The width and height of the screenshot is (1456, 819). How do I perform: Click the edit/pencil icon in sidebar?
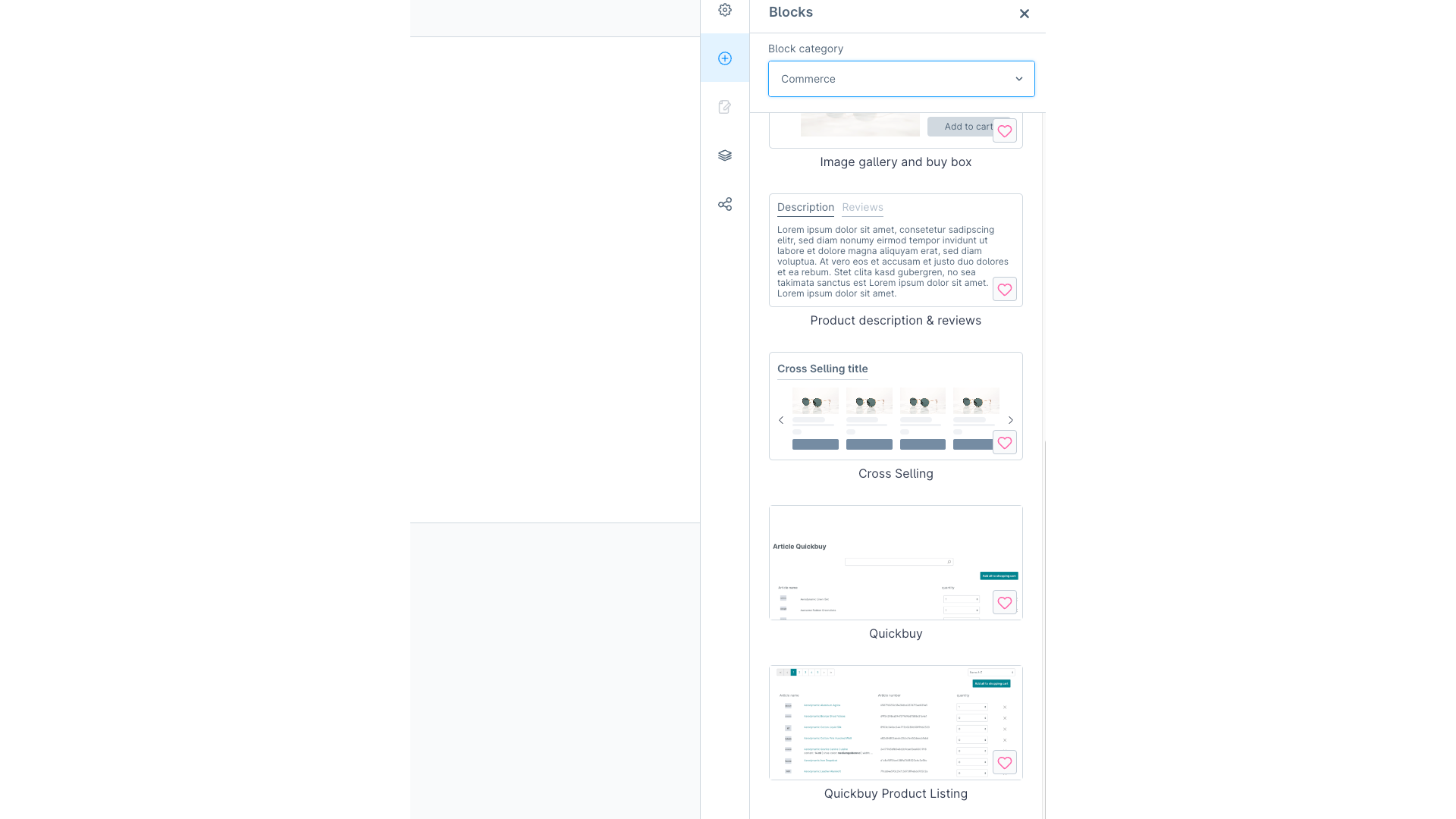click(725, 107)
